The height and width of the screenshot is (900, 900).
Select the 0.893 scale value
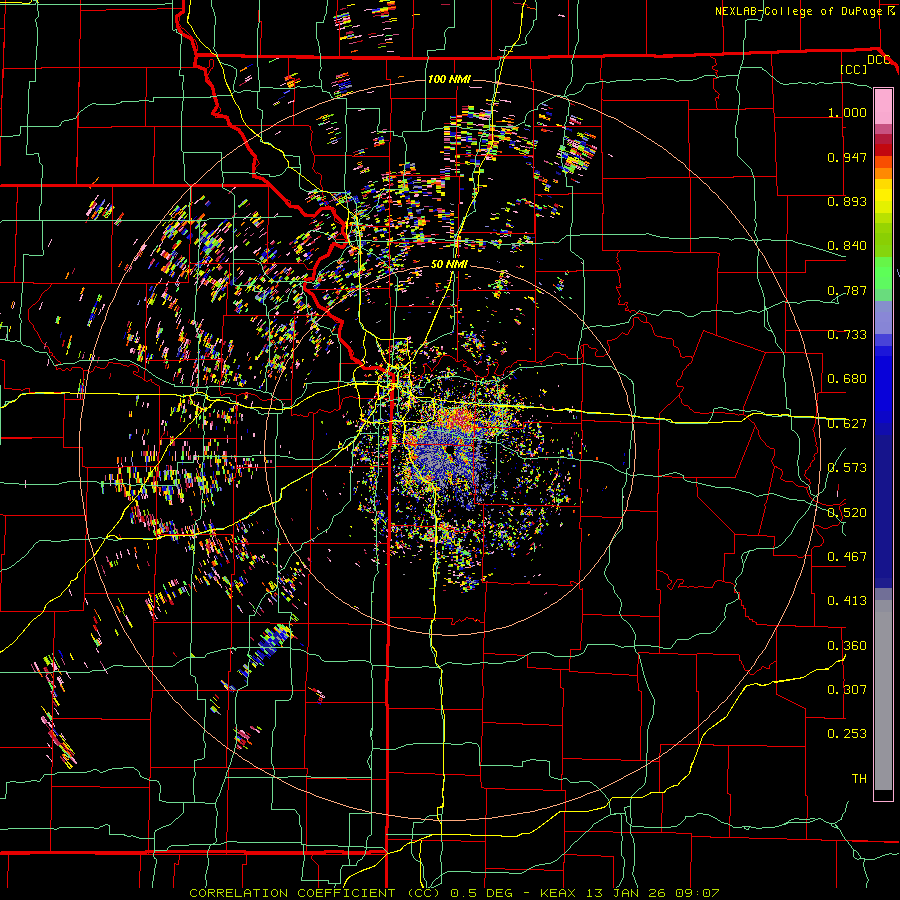[x=847, y=201]
